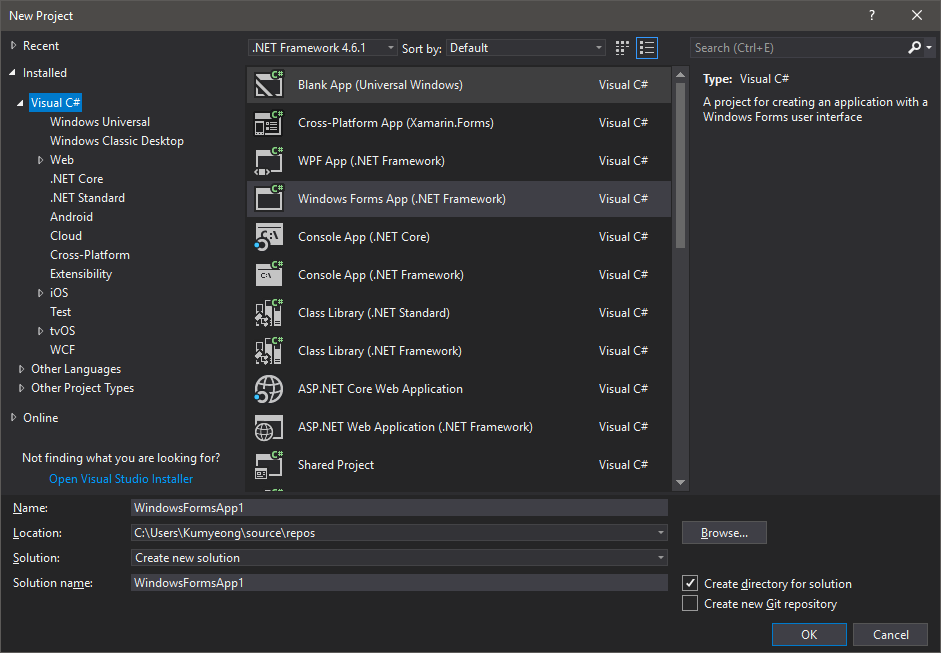Open the Sort by Default dropdown
This screenshot has height=653, width=941.
click(525, 48)
